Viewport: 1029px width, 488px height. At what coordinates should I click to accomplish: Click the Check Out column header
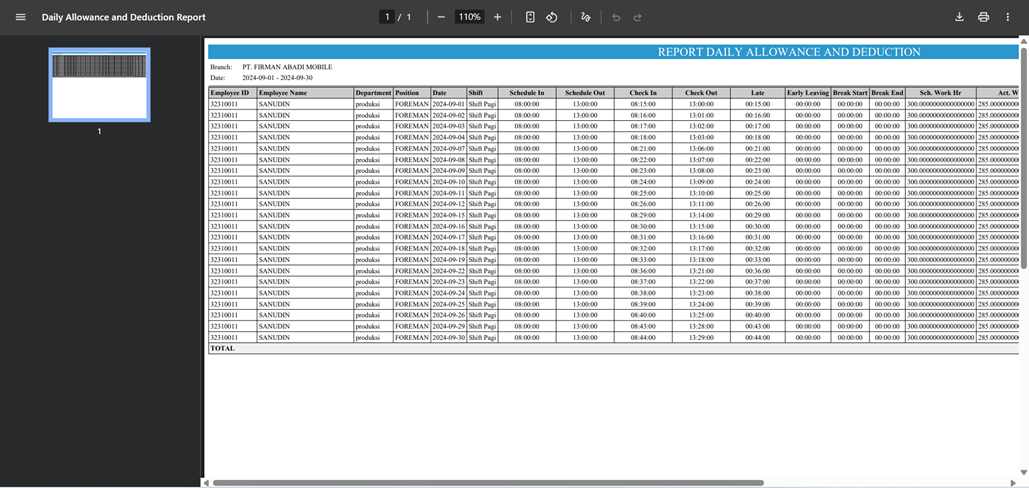click(701, 93)
